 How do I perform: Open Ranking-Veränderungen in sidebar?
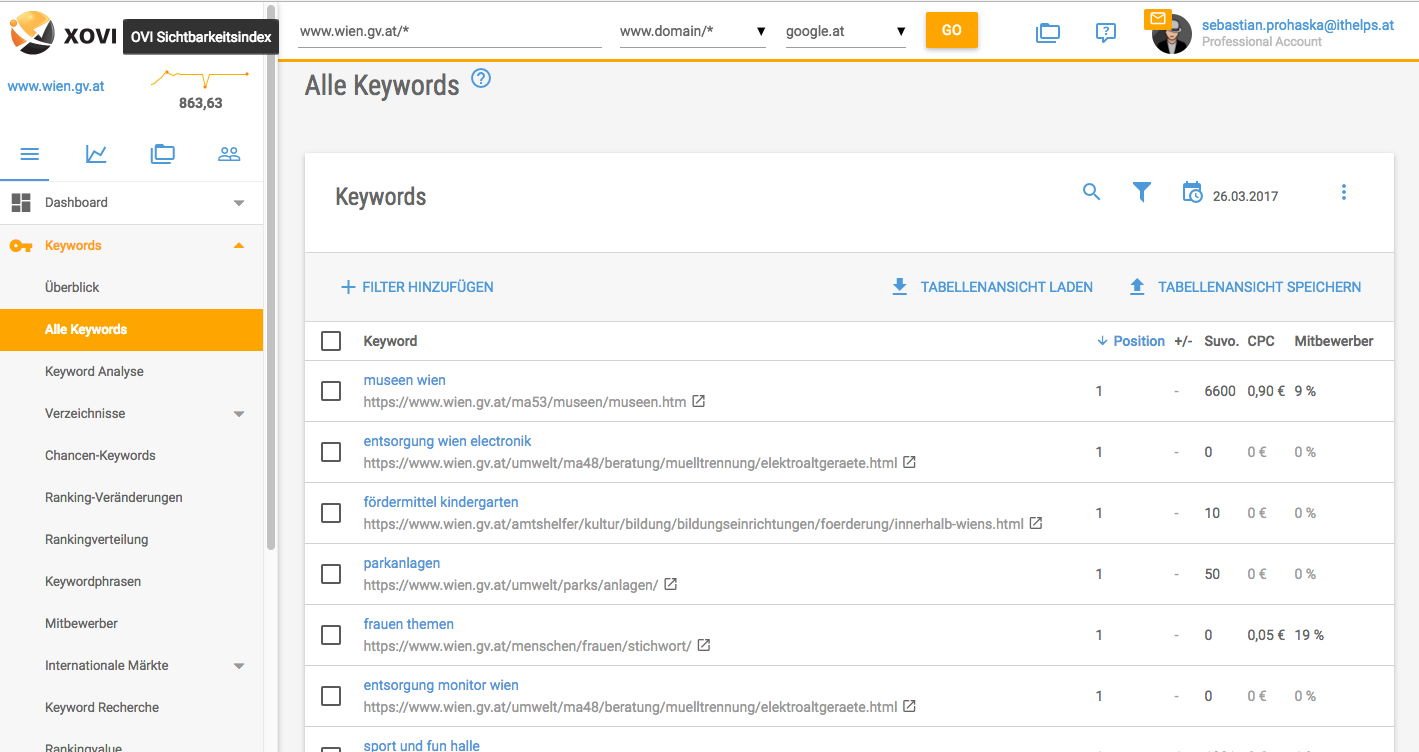coord(114,498)
